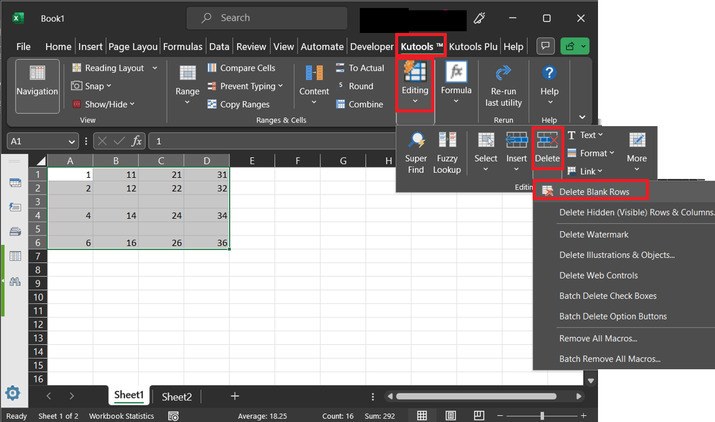Image resolution: width=715 pixels, height=422 pixels.
Task: Click the zoom slider handle
Action: 542,416
